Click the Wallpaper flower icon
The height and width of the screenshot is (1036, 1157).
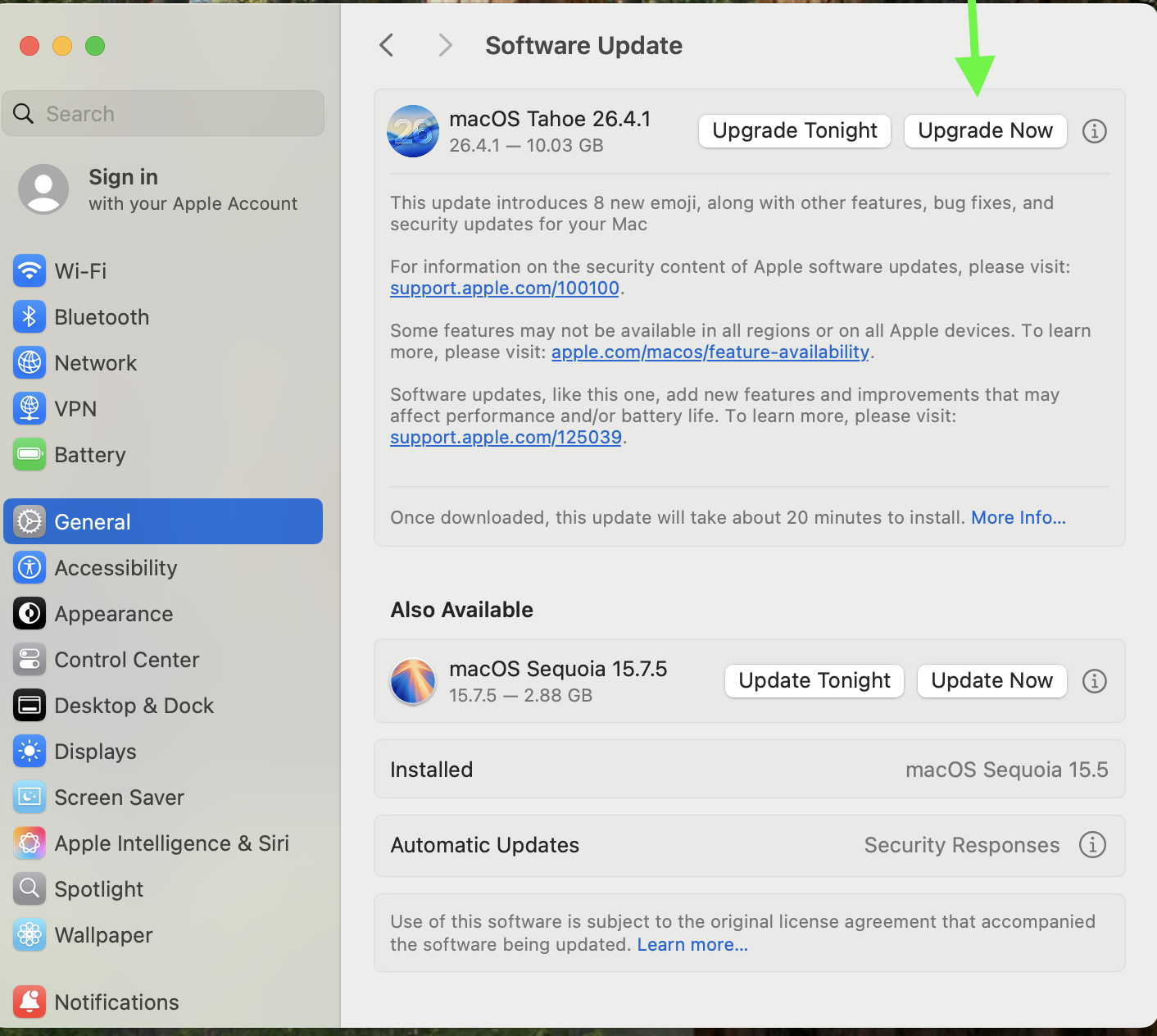click(x=29, y=934)
